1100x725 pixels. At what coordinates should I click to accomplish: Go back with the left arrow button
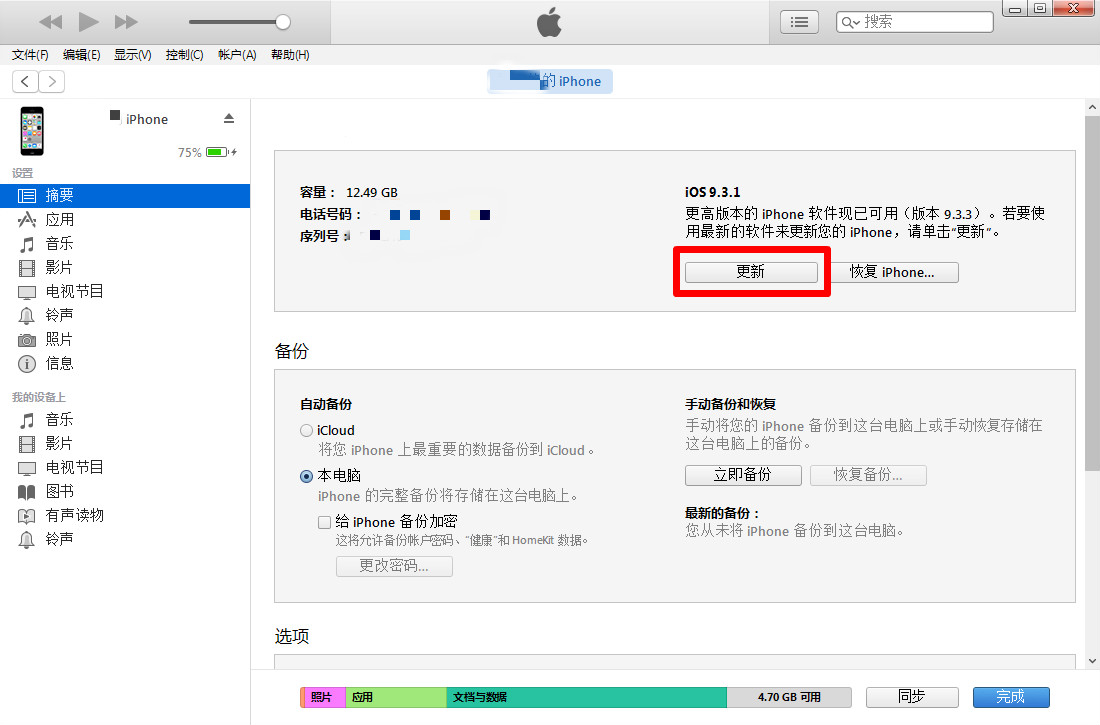pyautogui.click(x=25, y=81)
